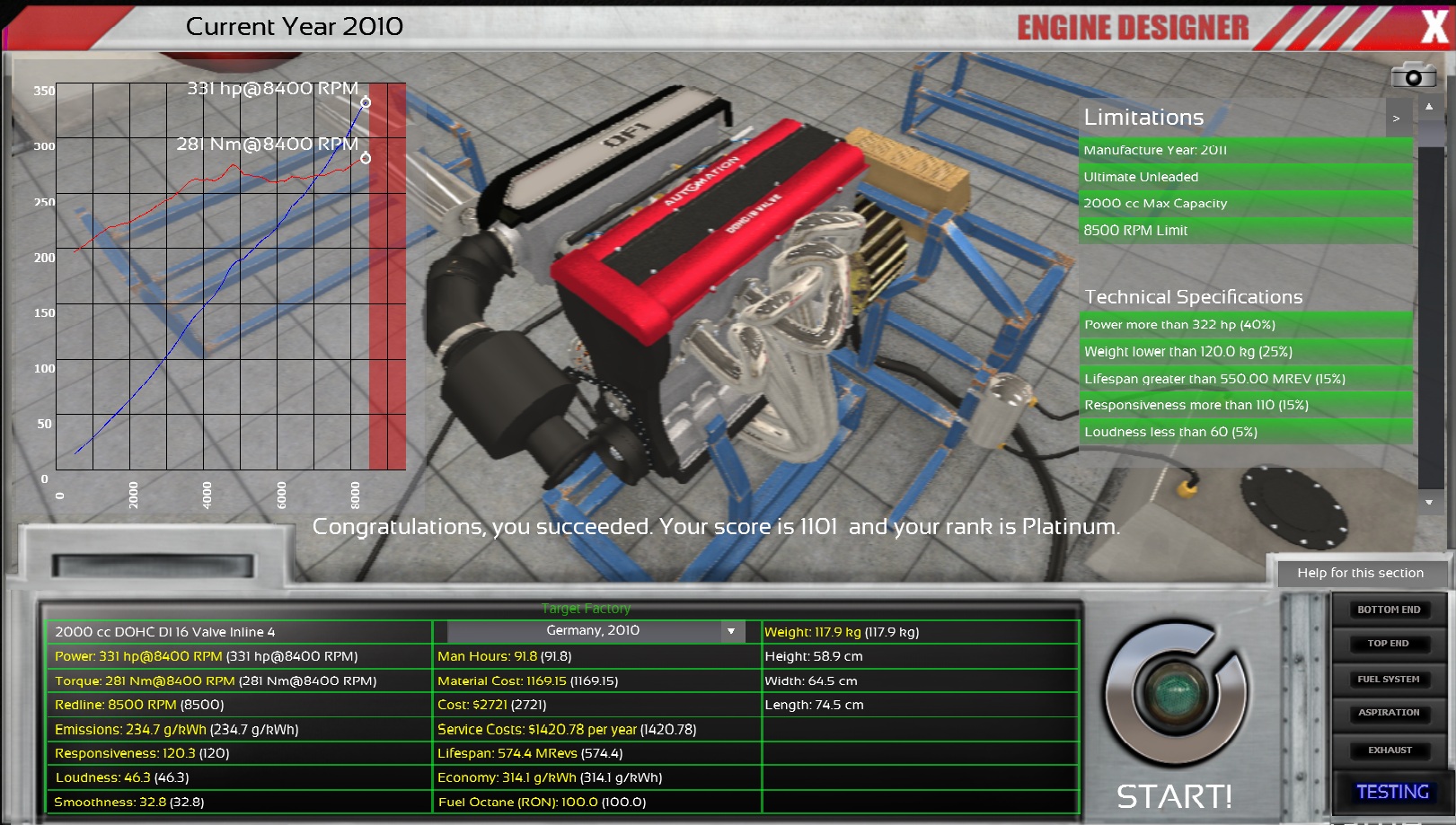Click the 2000 cc DOHC DI engine name

pos(239,632)
